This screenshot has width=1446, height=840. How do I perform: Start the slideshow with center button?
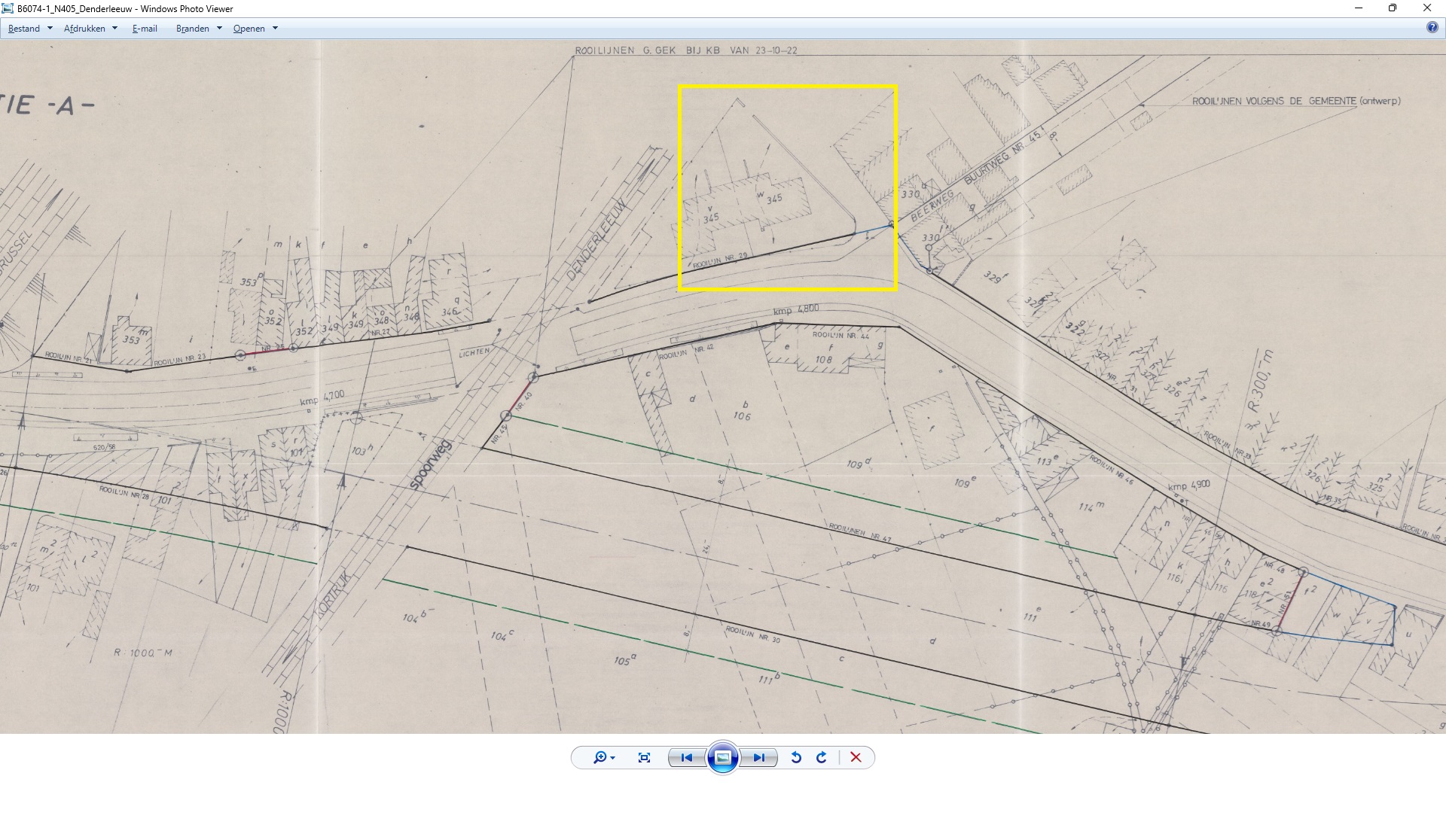(722, 757)
